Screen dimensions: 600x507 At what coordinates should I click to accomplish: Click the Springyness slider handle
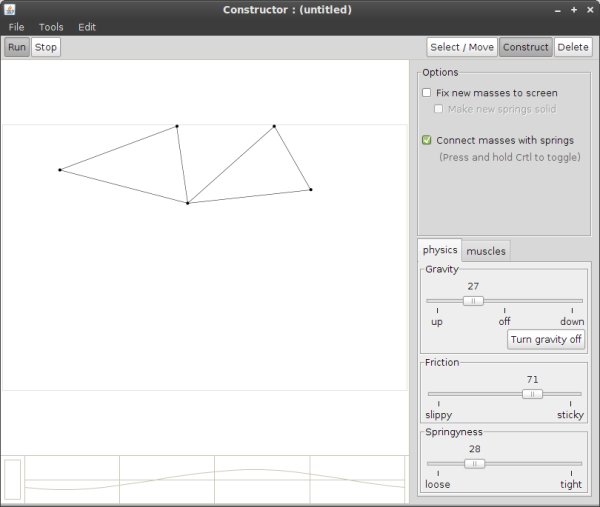coord(475,463)
